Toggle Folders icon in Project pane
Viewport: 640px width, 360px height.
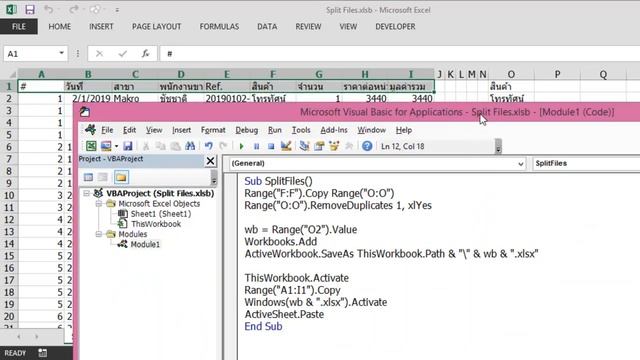point(121,177)
